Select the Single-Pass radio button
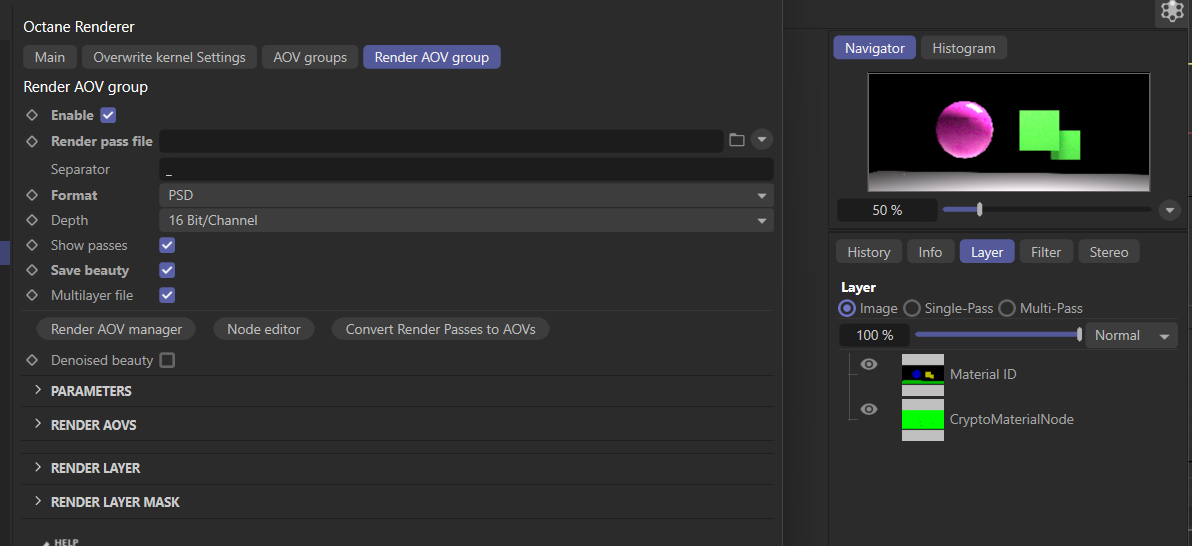Viewport: 1192px width, 546px height. 912,308
